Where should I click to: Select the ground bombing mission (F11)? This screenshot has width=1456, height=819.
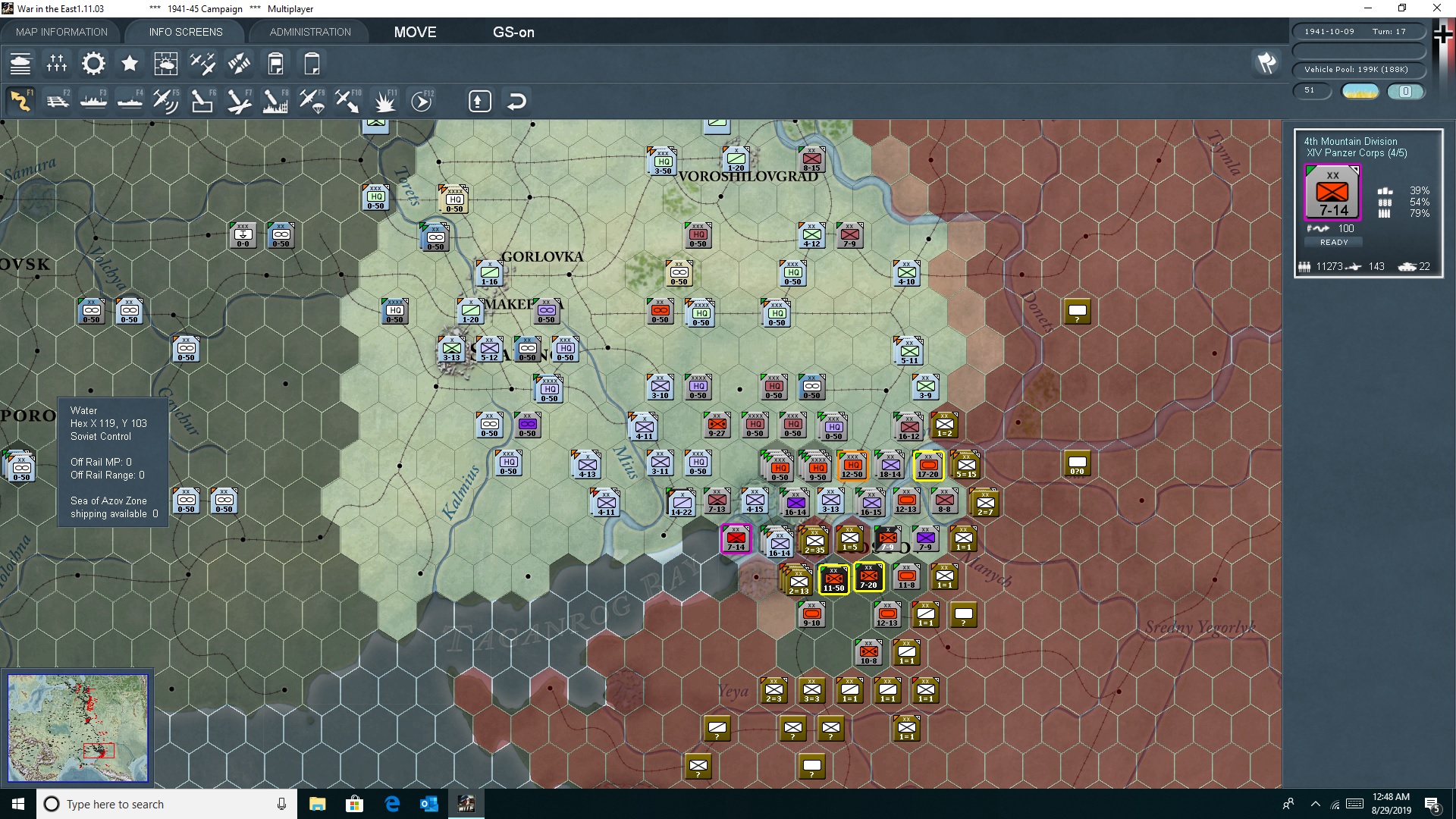pyautogui.click(x=384, y=101)
